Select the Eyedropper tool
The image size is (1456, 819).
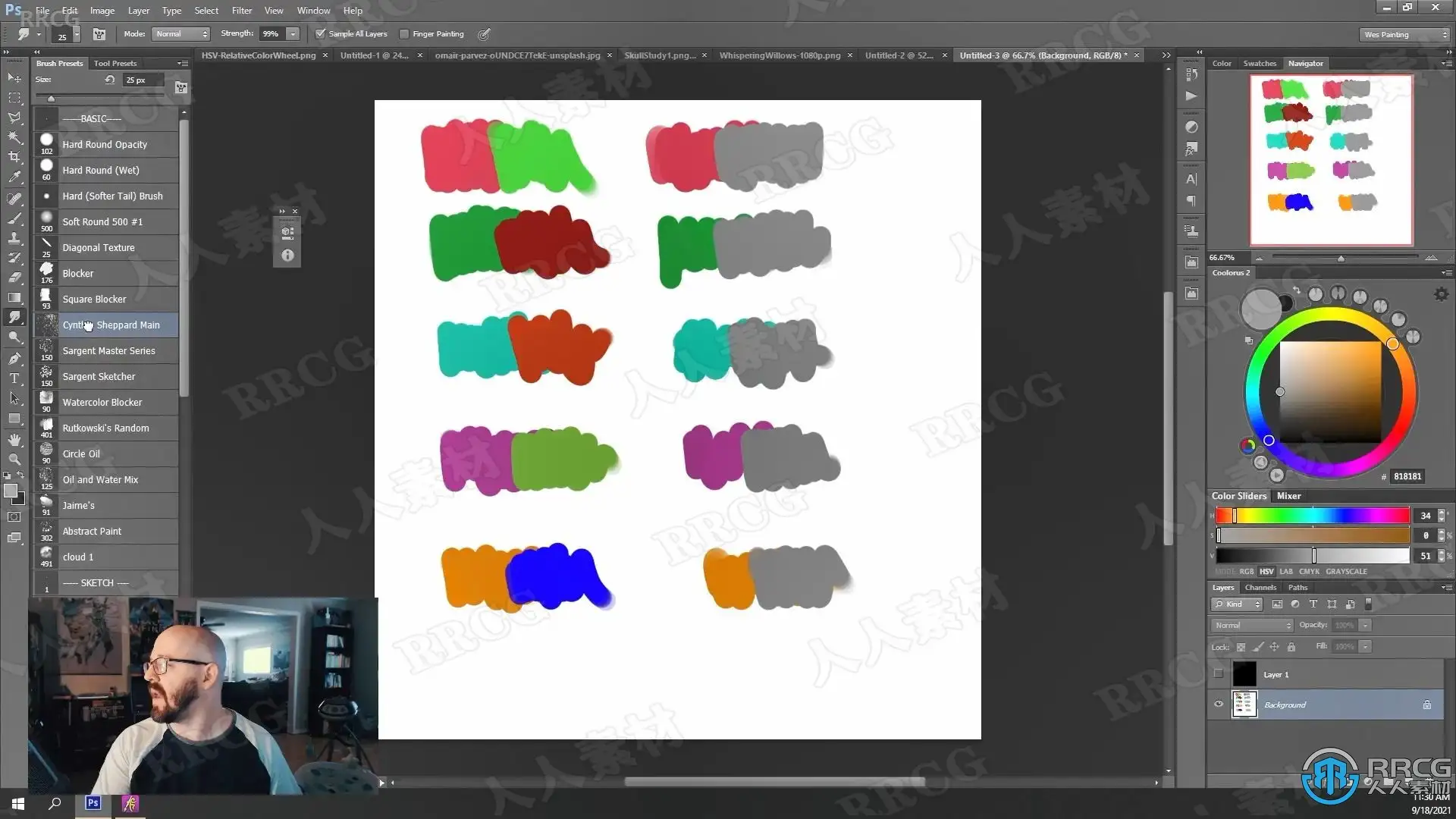14,177
